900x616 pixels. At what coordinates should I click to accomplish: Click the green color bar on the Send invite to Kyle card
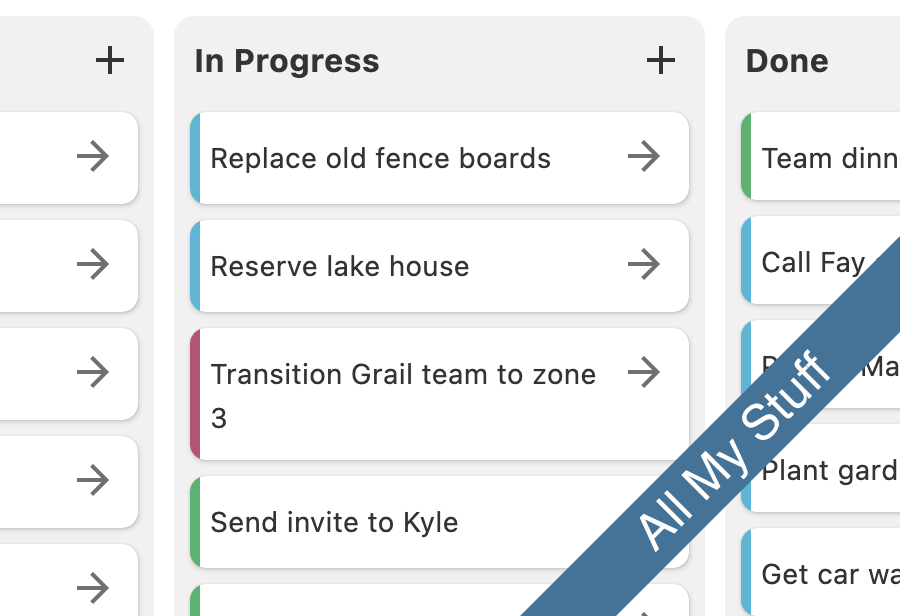pos(197,521)
